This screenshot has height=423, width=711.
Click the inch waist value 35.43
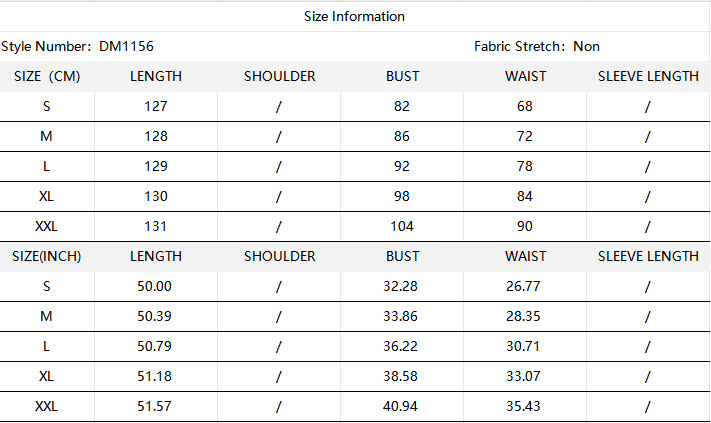(x=525, y=406)
